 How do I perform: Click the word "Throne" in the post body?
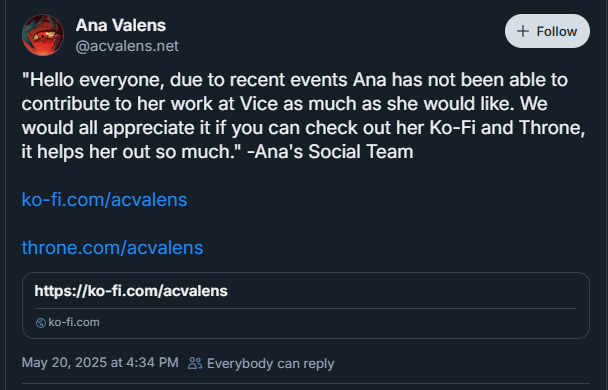[x=550, y=128]
